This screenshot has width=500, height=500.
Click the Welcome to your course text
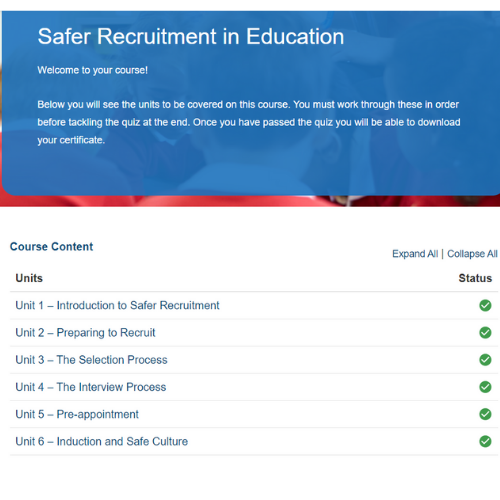tap(92, 70)
